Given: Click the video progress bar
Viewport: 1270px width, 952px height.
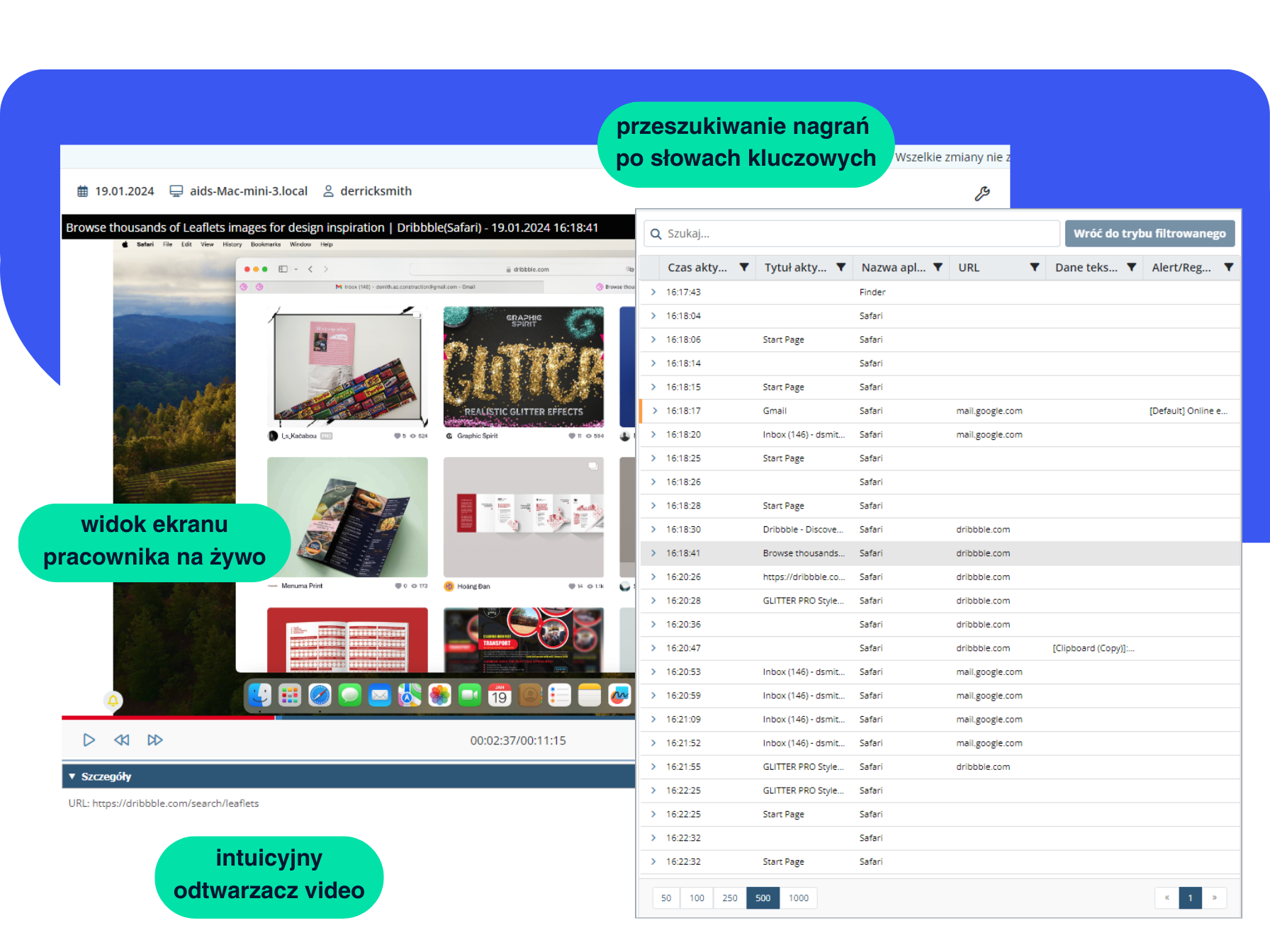Looking at the screenshot, I should click(347, 718).
